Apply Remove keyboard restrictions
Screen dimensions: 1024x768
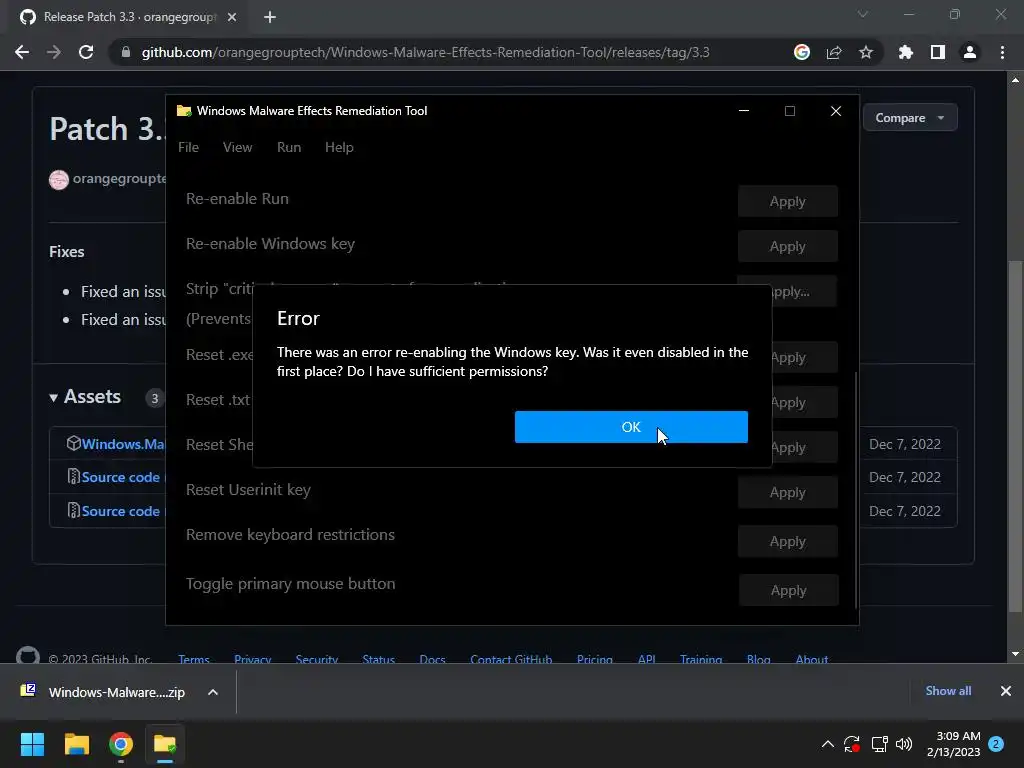point(788,541)
